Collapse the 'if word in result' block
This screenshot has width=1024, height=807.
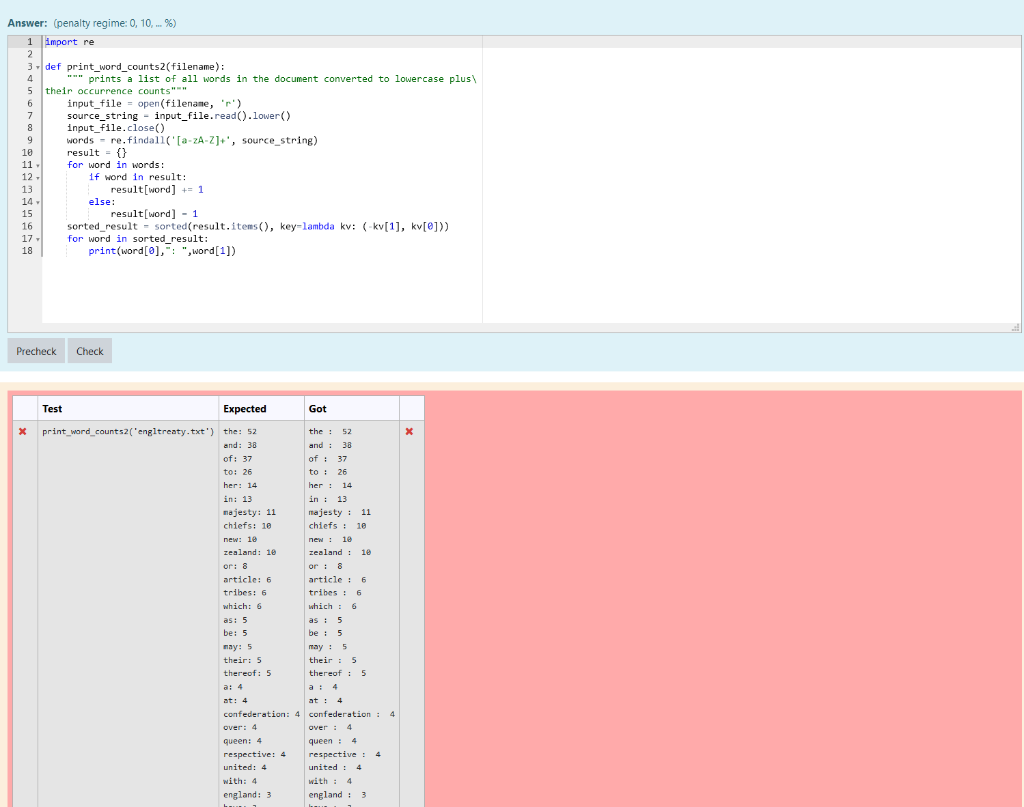(36, 176)
